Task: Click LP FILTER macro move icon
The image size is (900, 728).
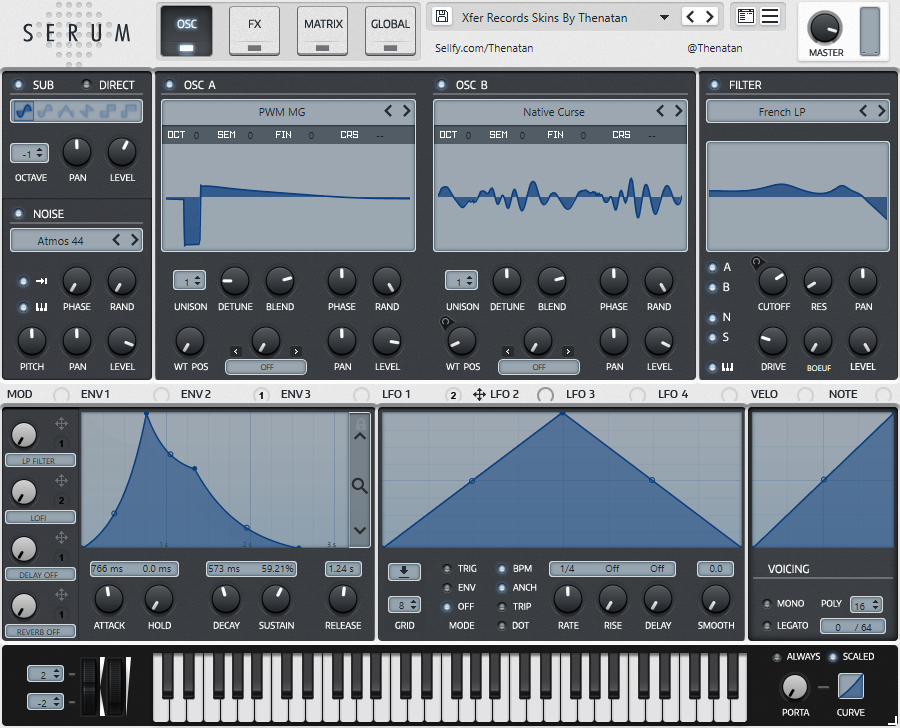Action: pos(61,424)
